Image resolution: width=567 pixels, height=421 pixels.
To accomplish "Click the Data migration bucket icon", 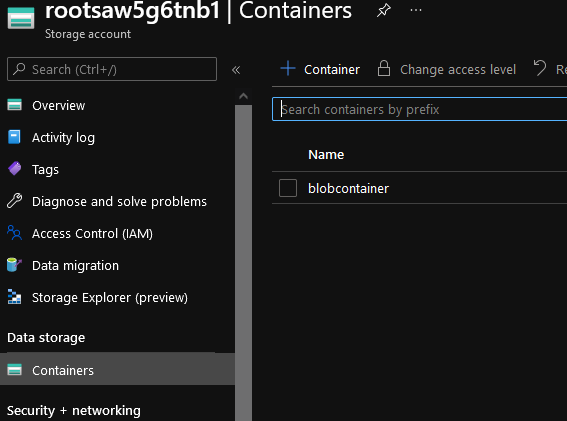I will pos(14,265).
